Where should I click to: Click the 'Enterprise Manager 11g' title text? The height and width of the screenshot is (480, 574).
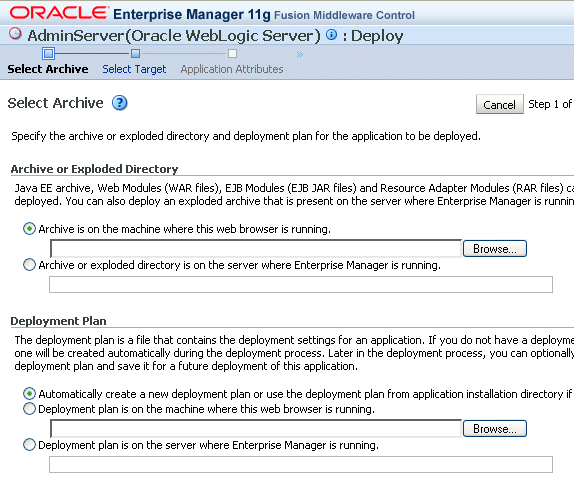pyautogui.click(x=192, y=14)
